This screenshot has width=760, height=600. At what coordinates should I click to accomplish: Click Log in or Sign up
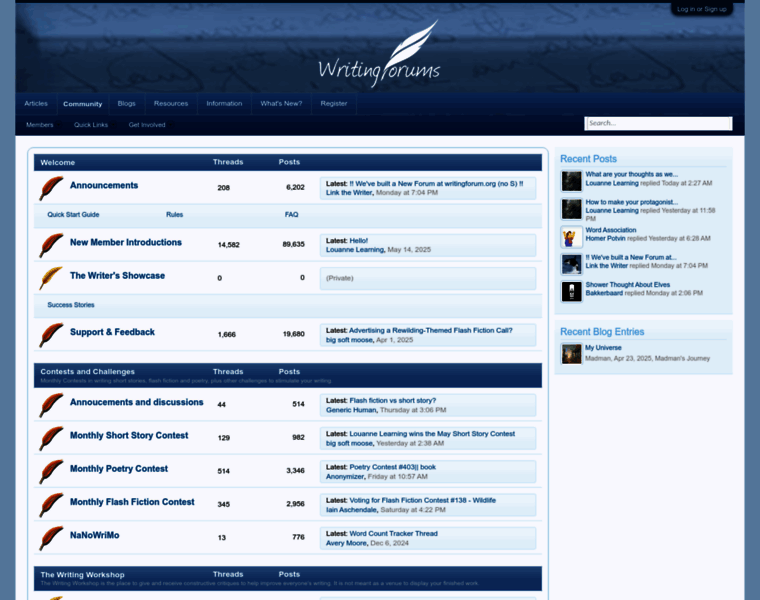point(701,9)
